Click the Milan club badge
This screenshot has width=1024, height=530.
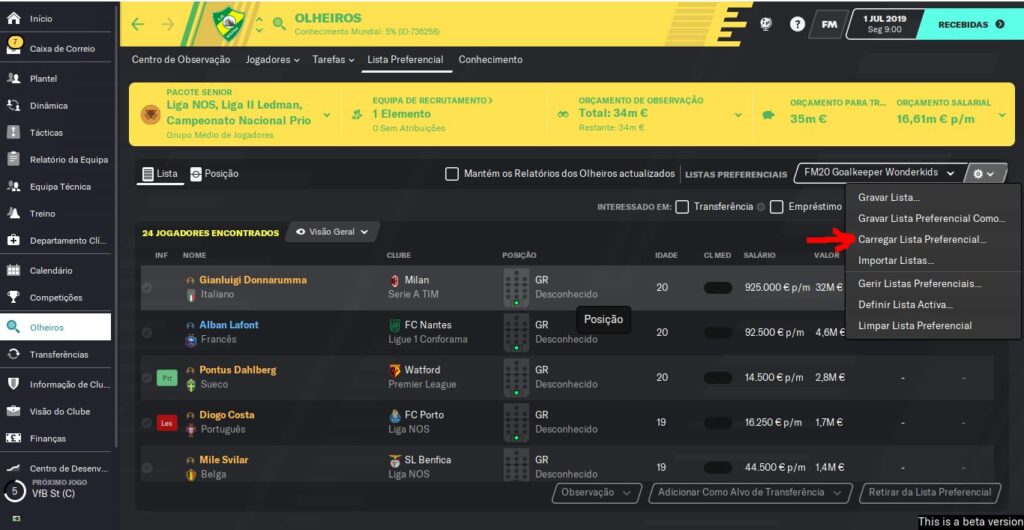click(395, 280)
